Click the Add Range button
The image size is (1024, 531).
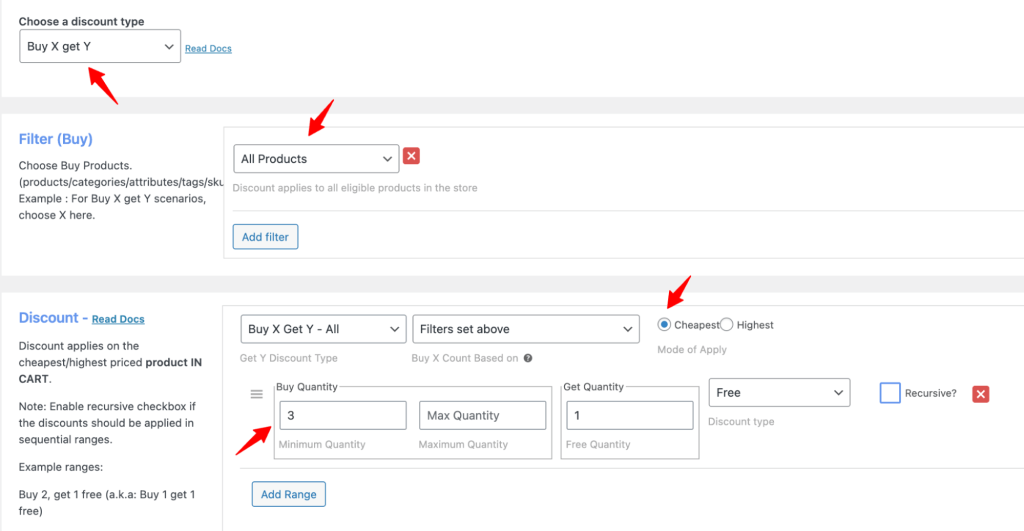pos(289,494)
